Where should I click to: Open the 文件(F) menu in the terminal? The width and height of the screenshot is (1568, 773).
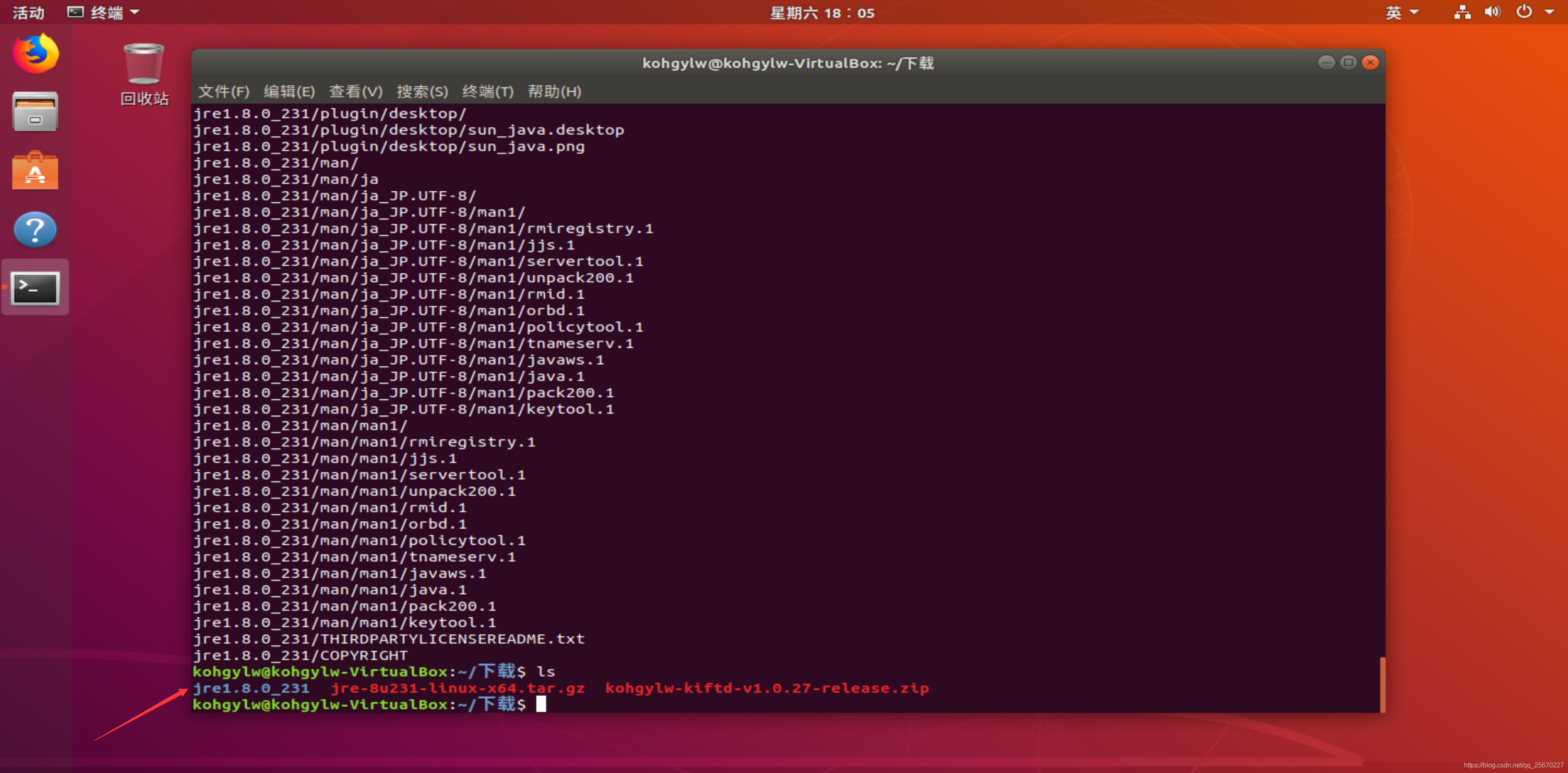224,92
